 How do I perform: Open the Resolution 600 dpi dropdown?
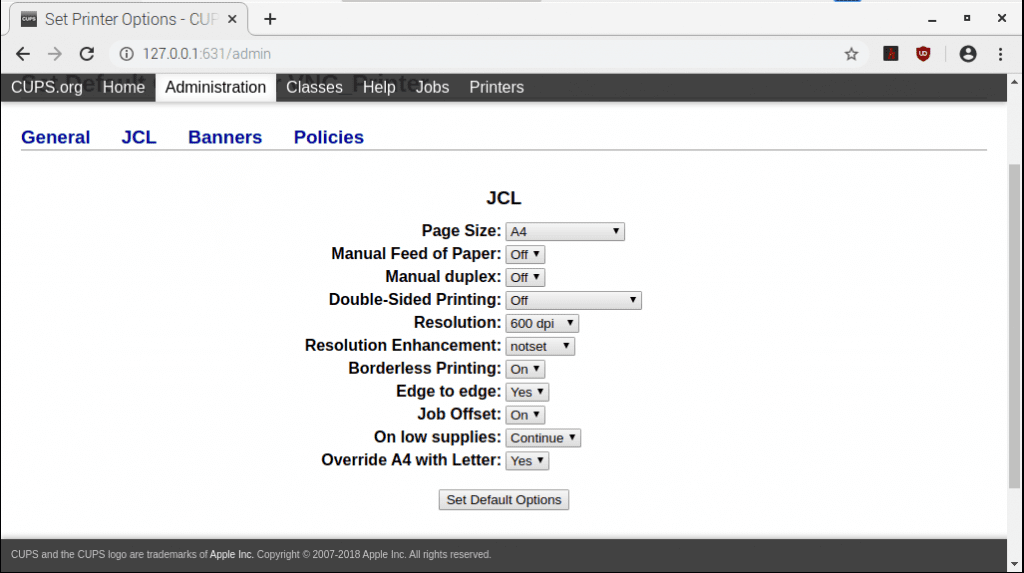click(x=542, y=324)
